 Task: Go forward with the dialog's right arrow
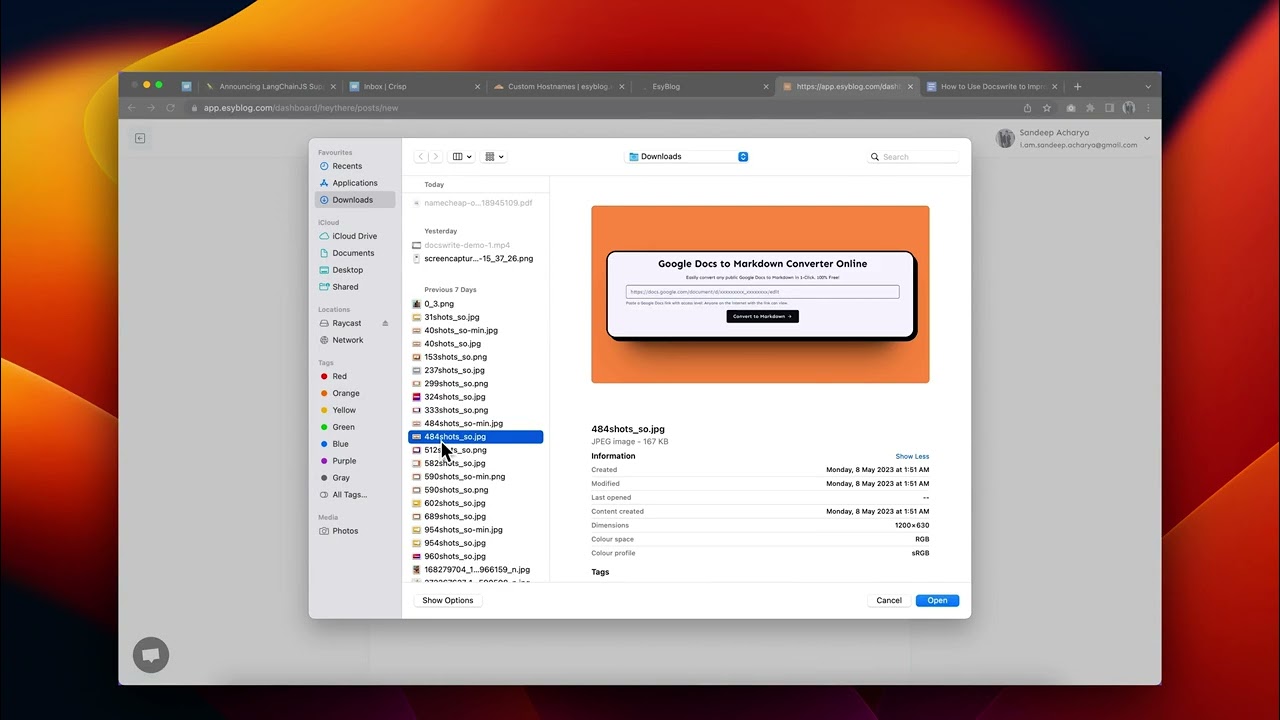point(435,157)
